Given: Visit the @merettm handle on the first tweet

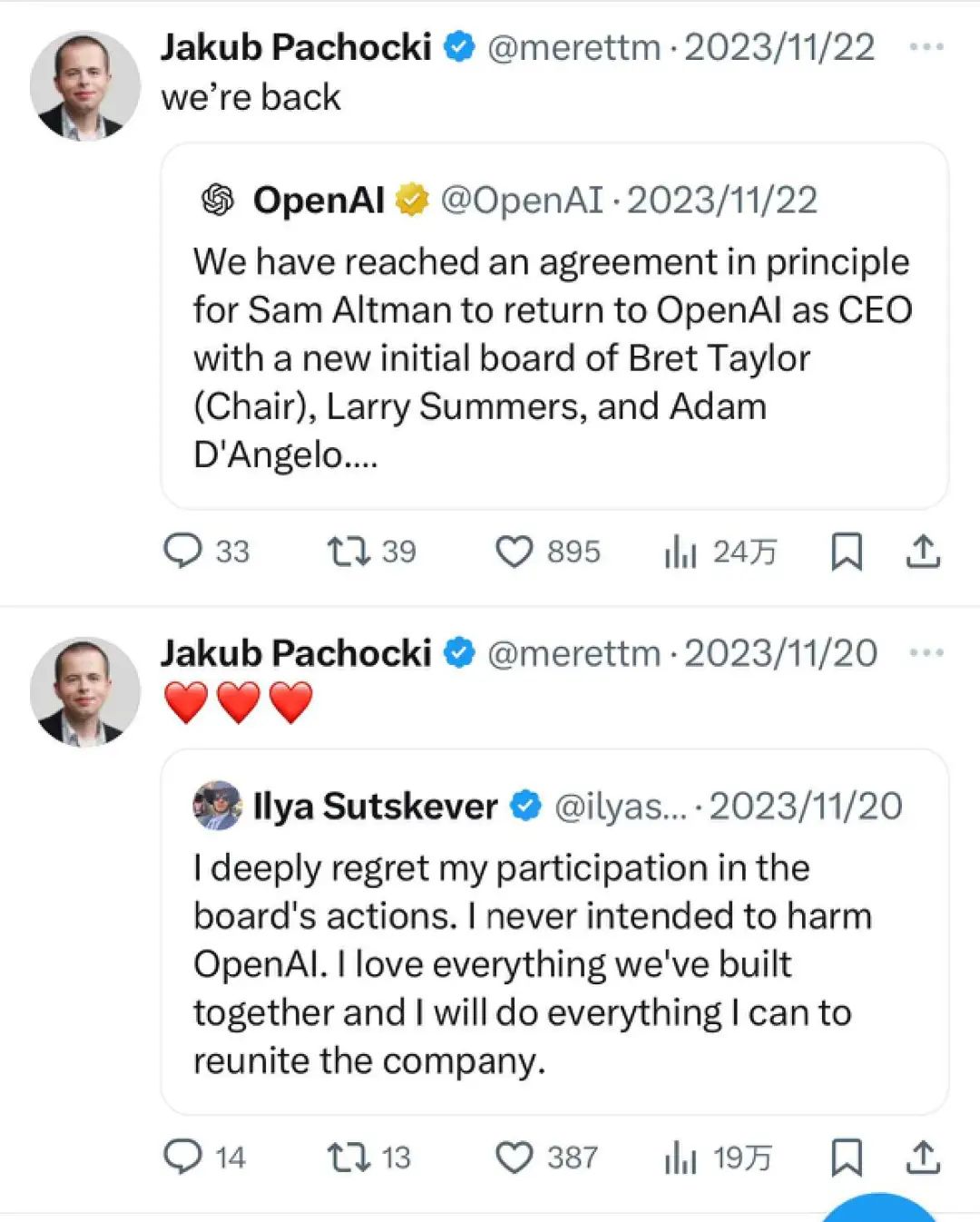Looking at the screenshot, I should [574, 47].
